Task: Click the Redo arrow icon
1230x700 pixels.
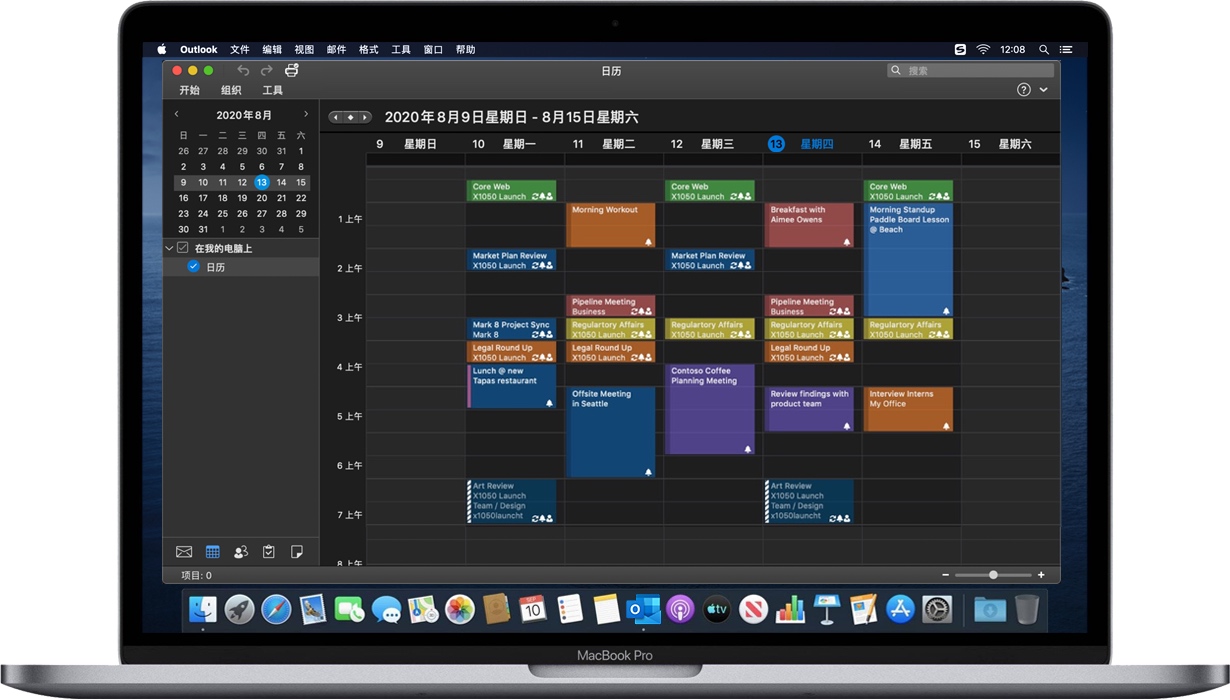Action: [266, 70]
